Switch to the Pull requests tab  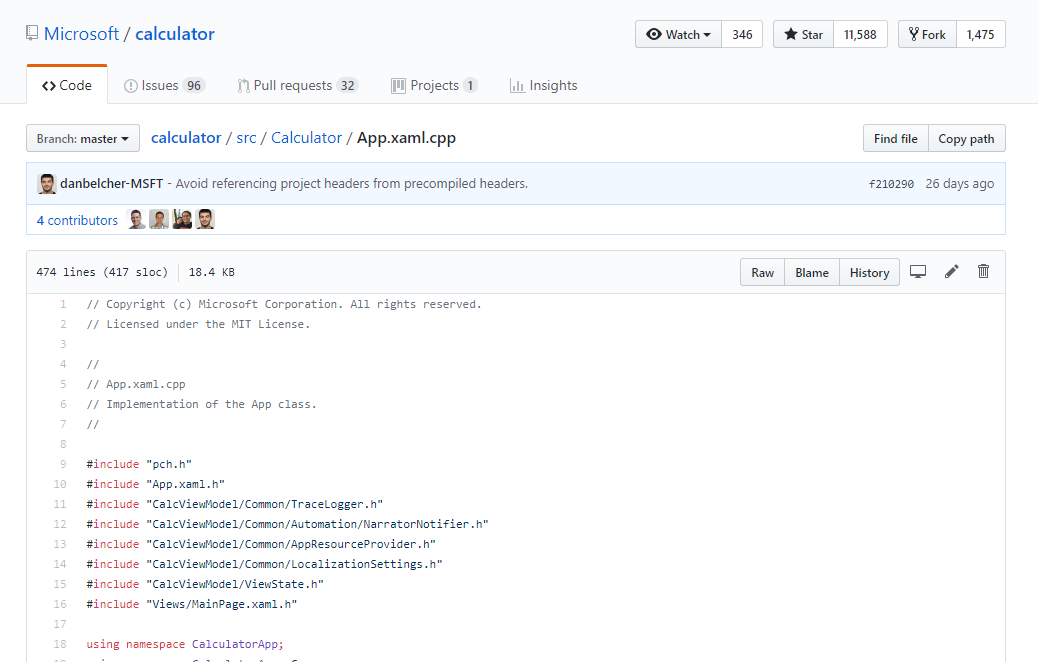[298, 85]
